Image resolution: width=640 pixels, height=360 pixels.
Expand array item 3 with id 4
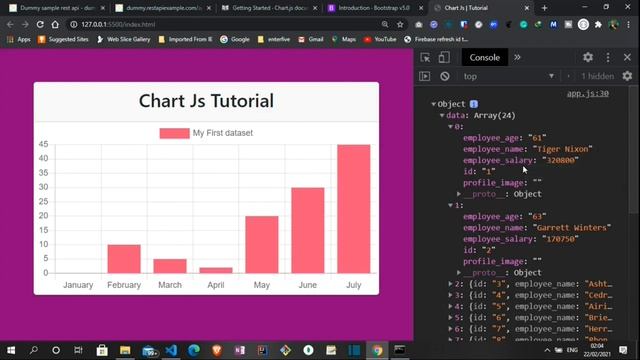pos(451,295)
